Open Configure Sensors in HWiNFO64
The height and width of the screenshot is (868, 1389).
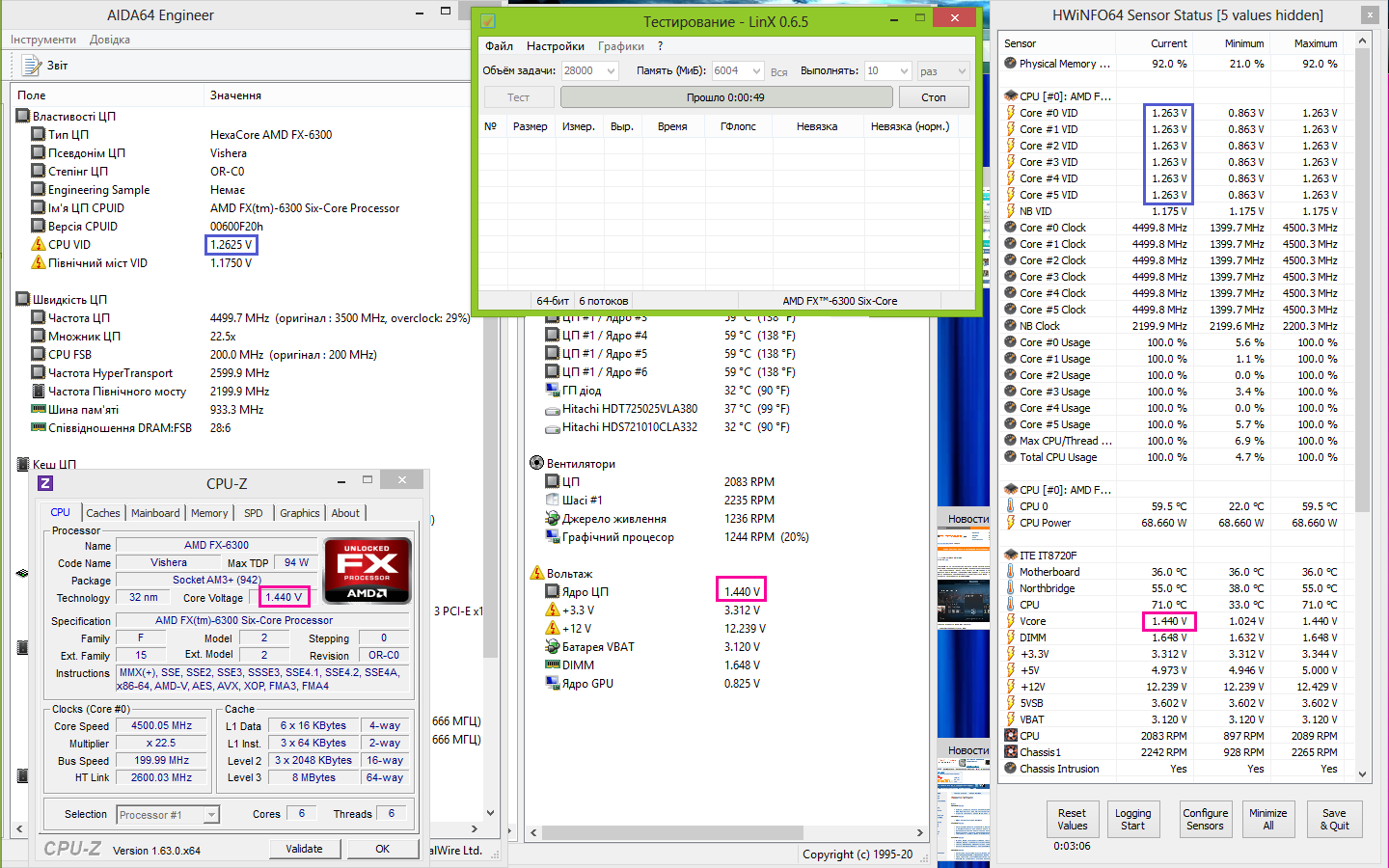(x=1206, y=819)
